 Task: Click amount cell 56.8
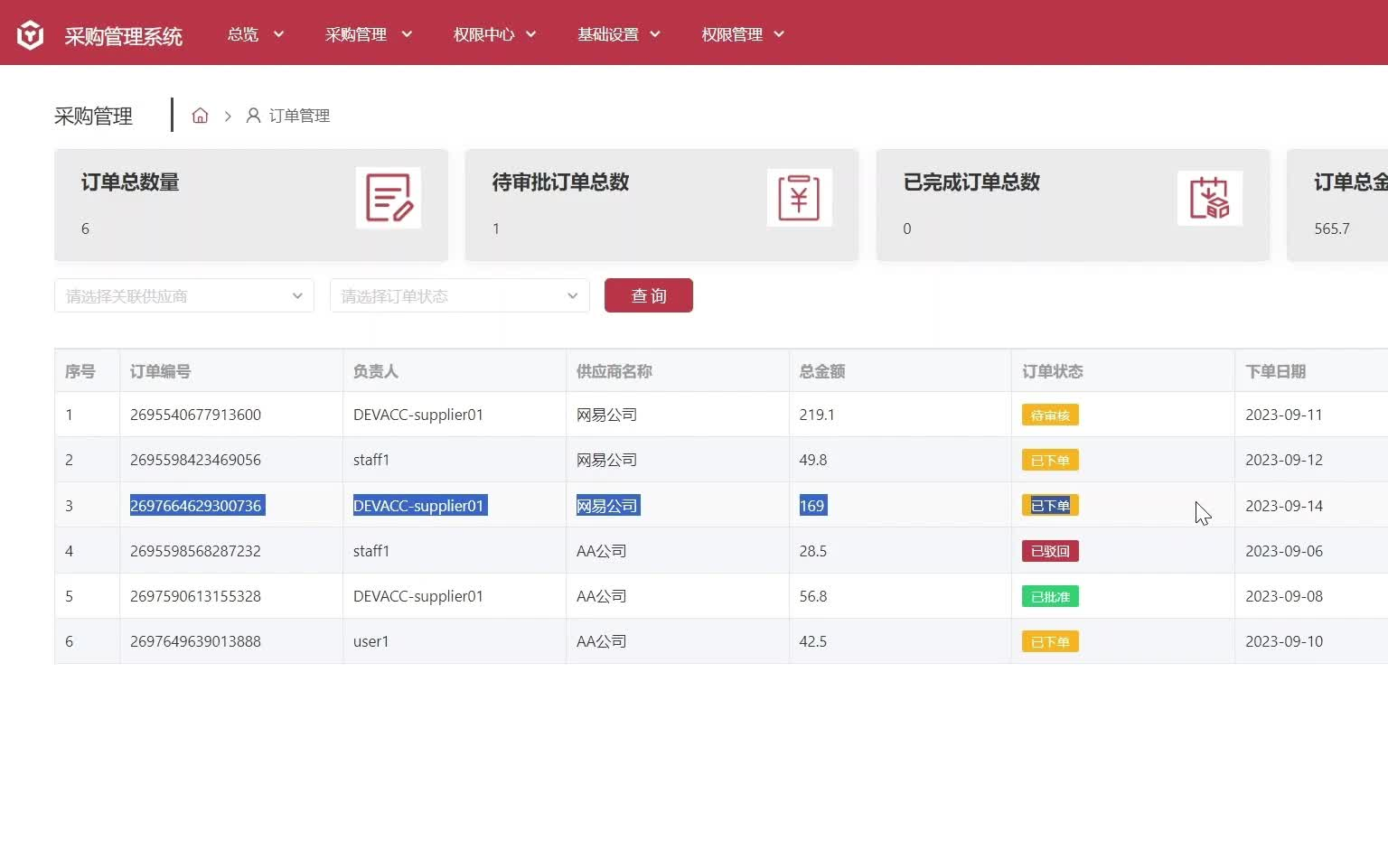(813, 596)
